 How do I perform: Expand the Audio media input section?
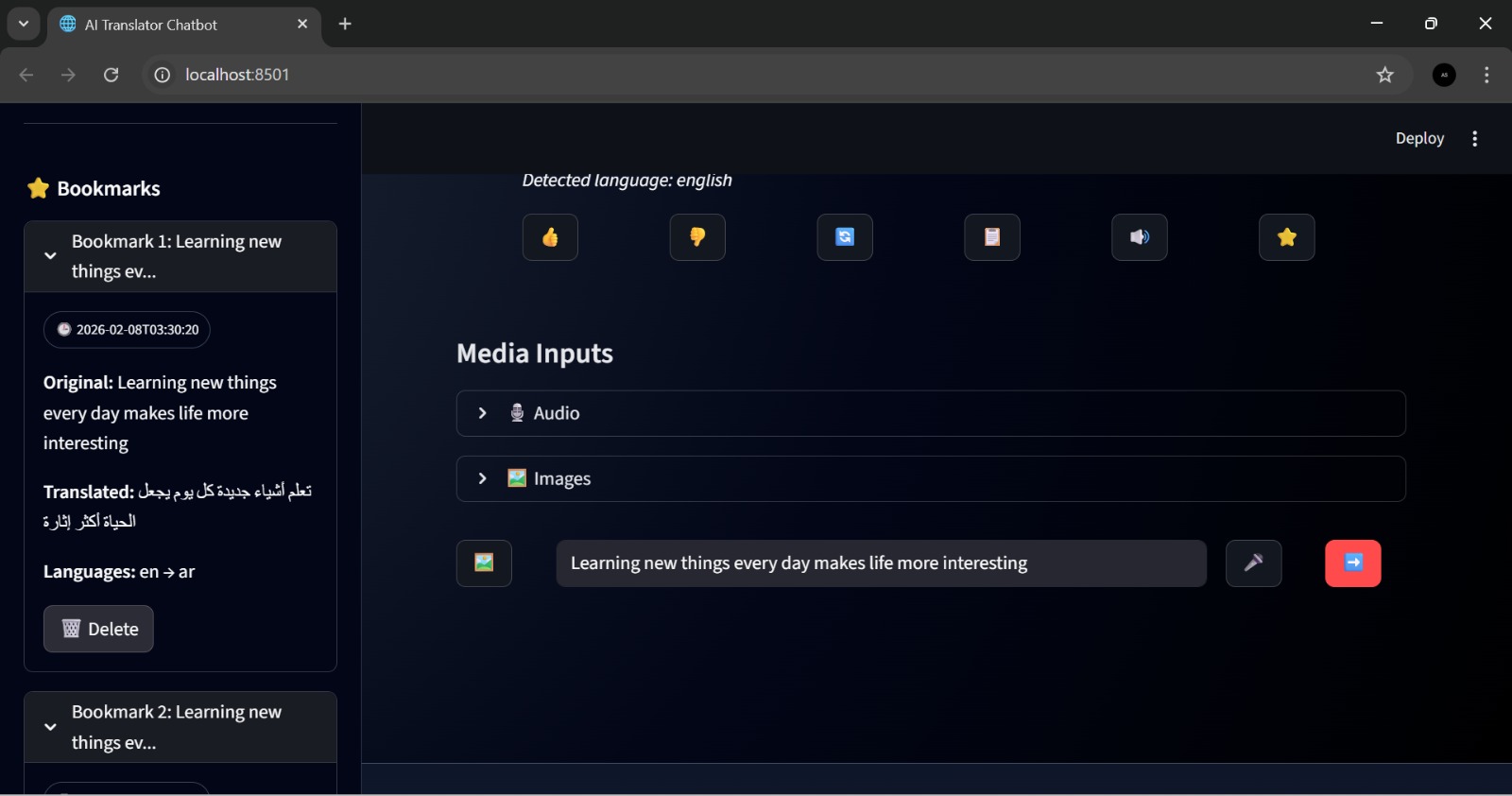[x=931, y=413]
